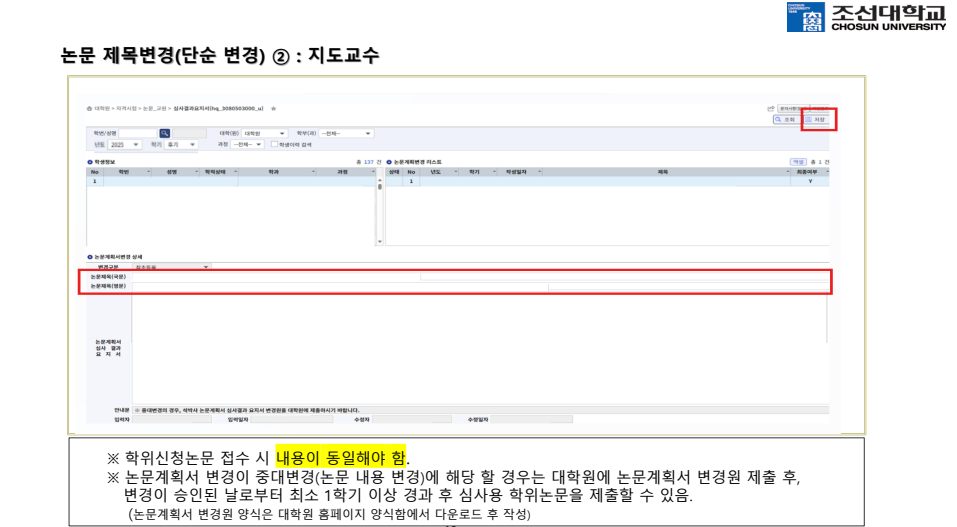Image resolution: width=957 pixels, height=527 pixels.
Task: Open the 과정 전체 dropdown
Action: pyautogui.click(x=247, y=145)
